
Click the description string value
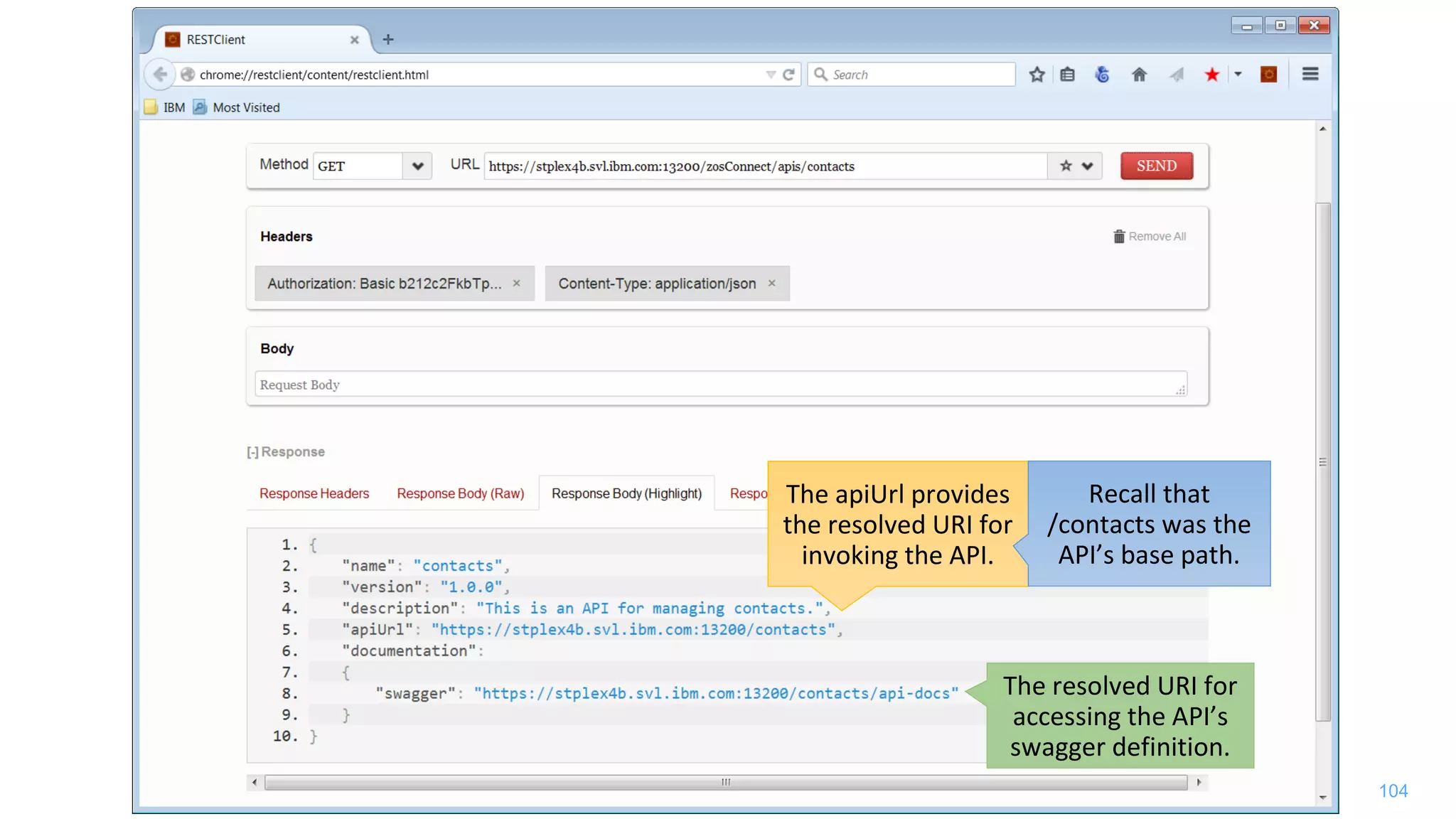coord(650,609)
